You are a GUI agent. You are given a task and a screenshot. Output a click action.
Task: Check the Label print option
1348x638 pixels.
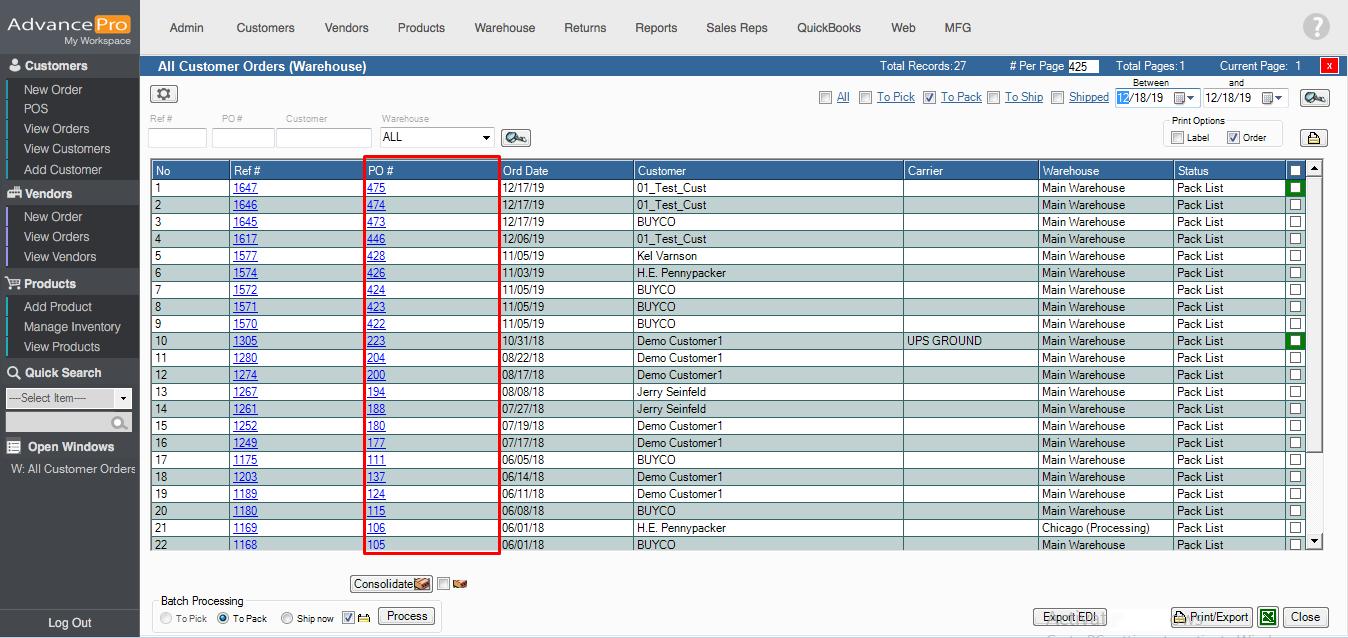[1178, 138]
